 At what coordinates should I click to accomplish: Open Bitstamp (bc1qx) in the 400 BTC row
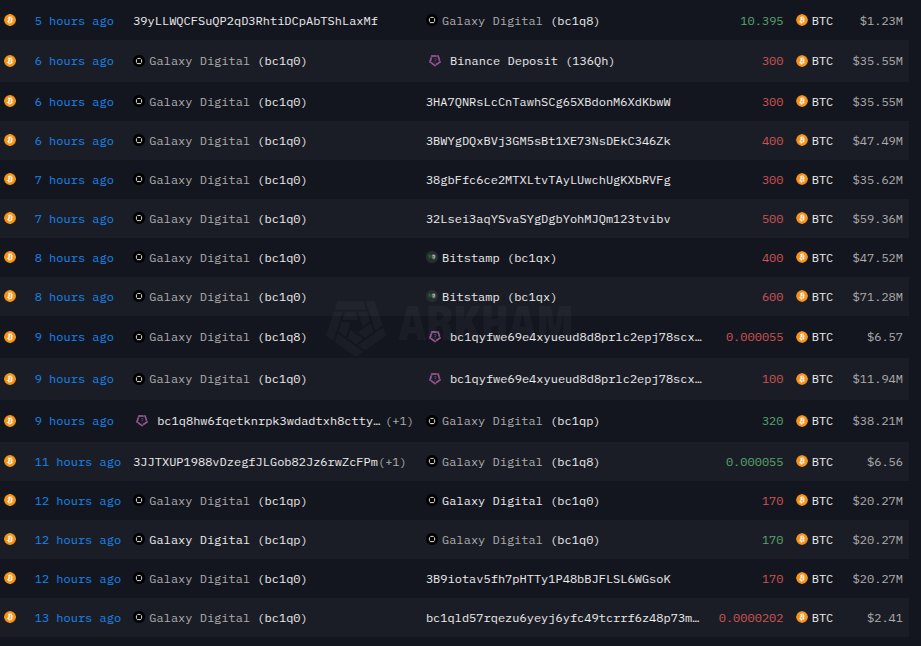[x=499, y=258]
